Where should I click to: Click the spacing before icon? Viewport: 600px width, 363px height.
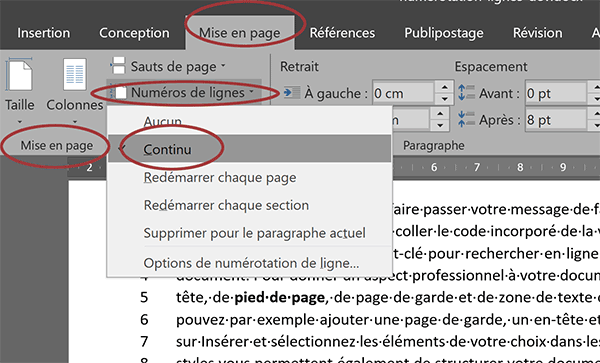466,93
